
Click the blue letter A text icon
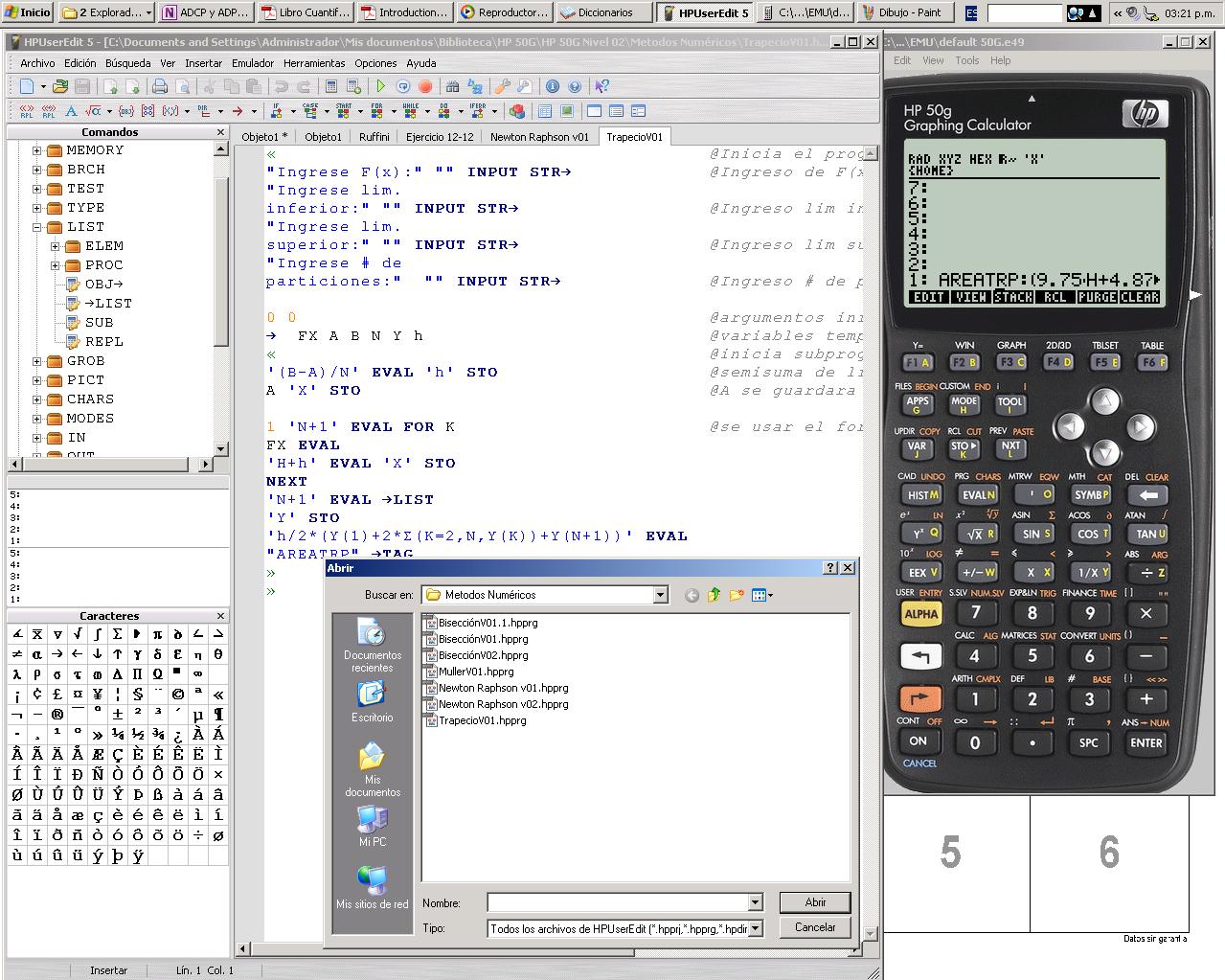(x=71, y=111)
